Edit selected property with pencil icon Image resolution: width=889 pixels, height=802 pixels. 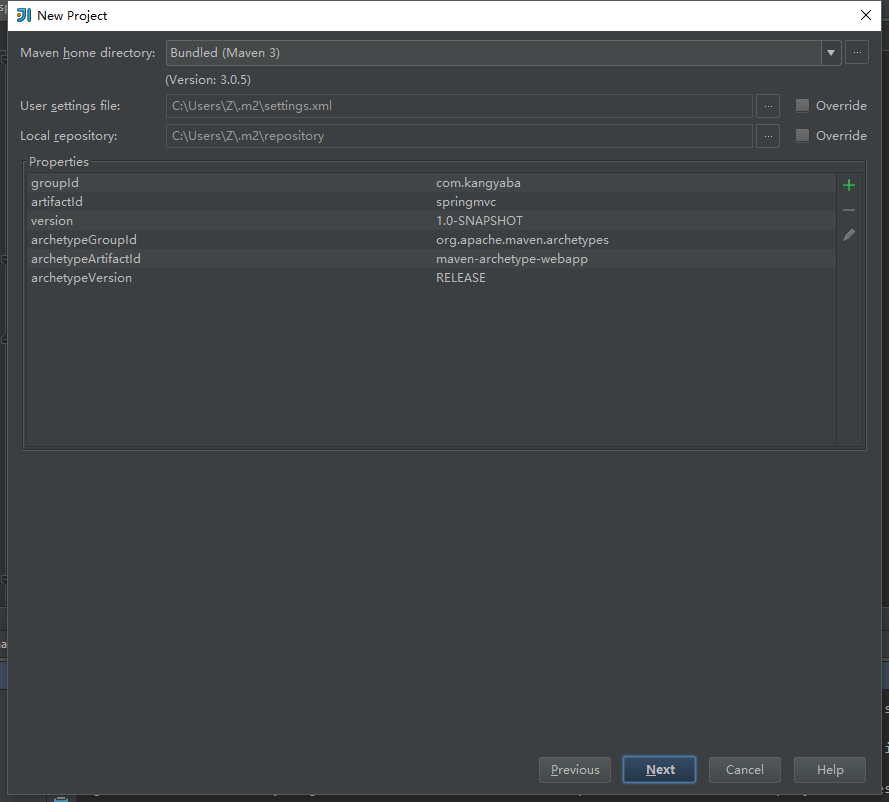click(x=849, y=235)
